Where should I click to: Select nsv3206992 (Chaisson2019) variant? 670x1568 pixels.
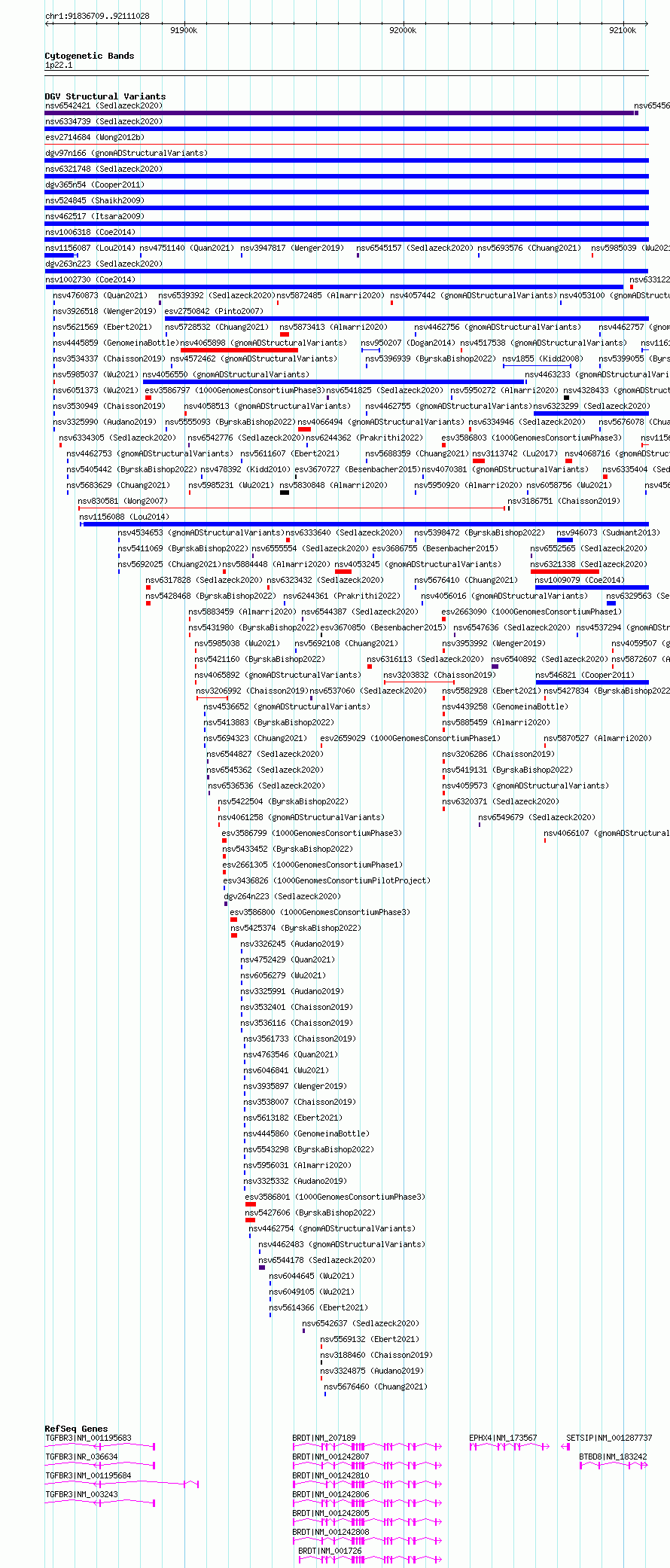pos(212,698)
